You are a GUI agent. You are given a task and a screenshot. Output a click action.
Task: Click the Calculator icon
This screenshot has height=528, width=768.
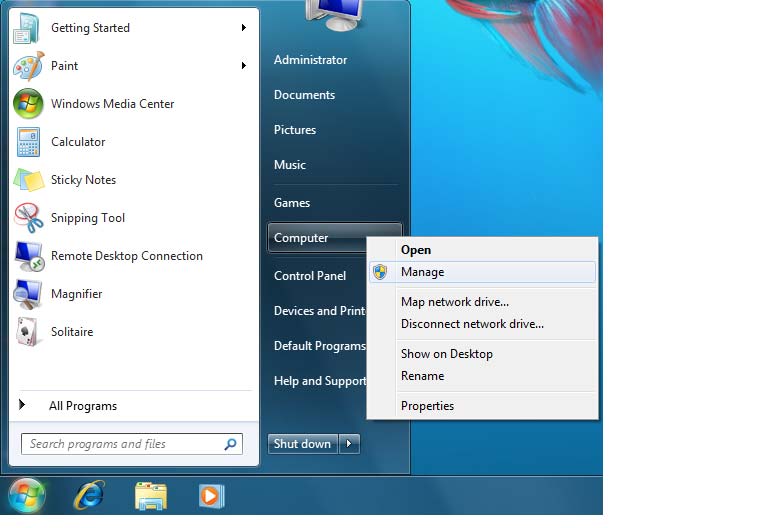click(x=28, y=142)
